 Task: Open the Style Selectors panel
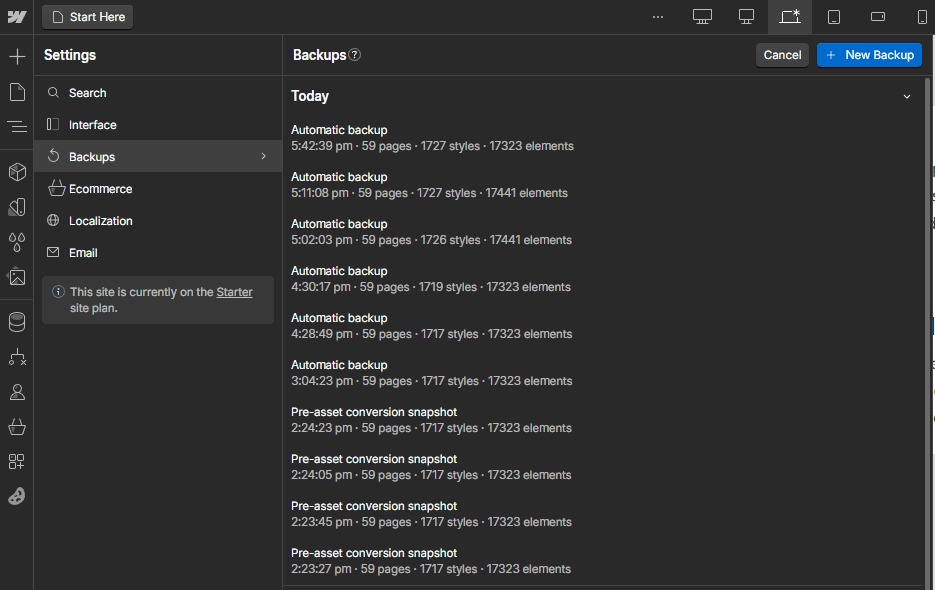(x=17, y=207)
